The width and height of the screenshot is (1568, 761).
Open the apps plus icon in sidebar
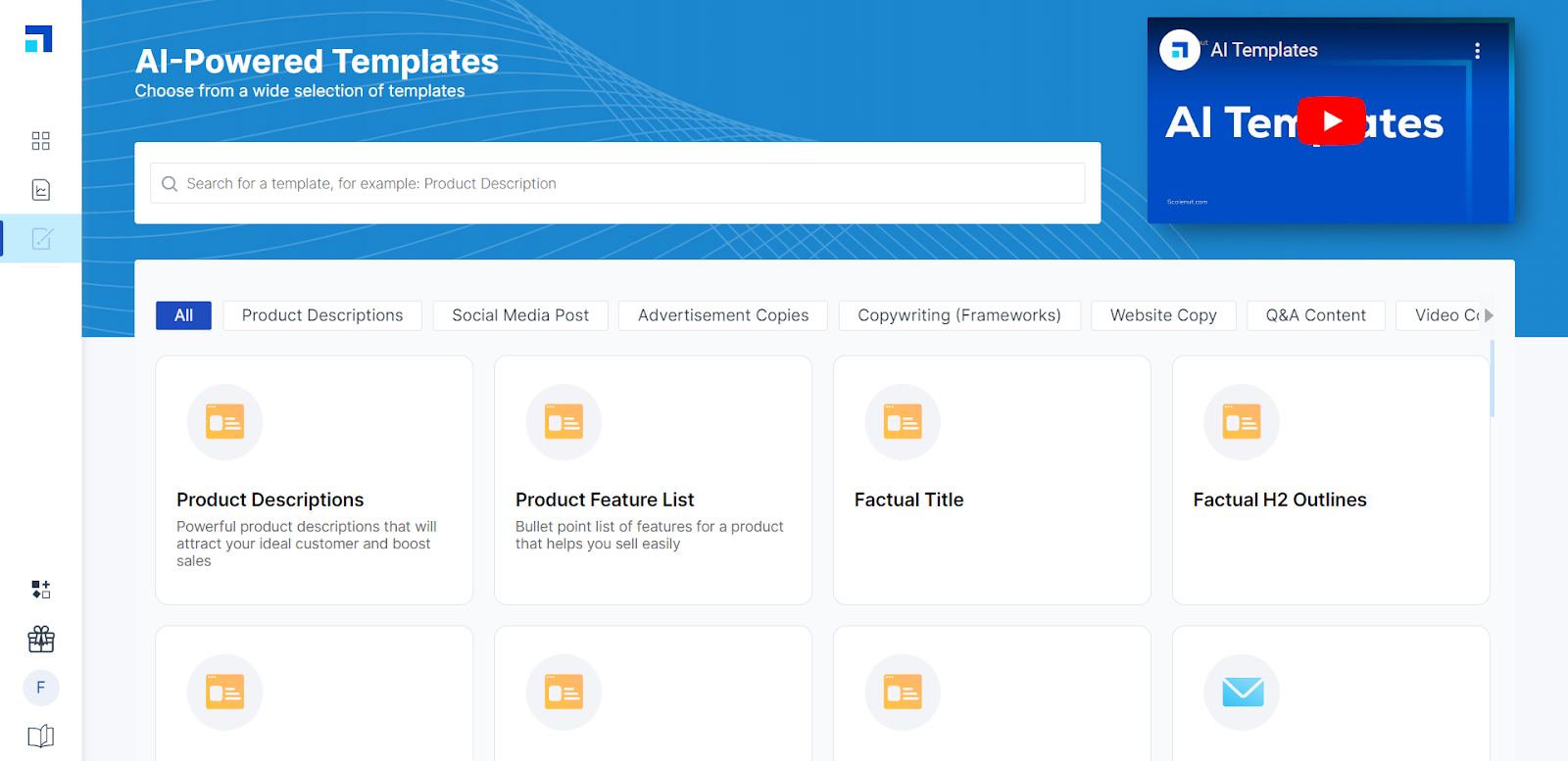coord(41,590)
